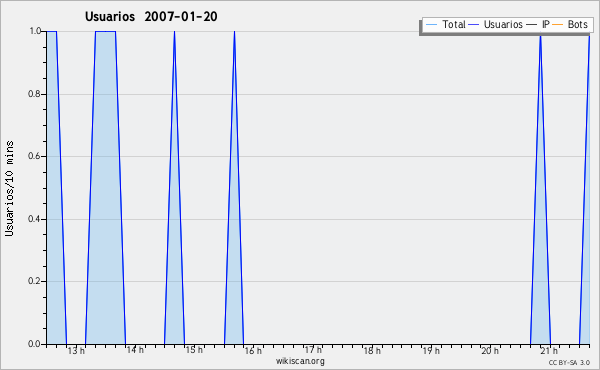The width and height of the screenshot is (600, 370).
Task: Click the dark-blue Usuarios legend line
Action: [474, 25]
